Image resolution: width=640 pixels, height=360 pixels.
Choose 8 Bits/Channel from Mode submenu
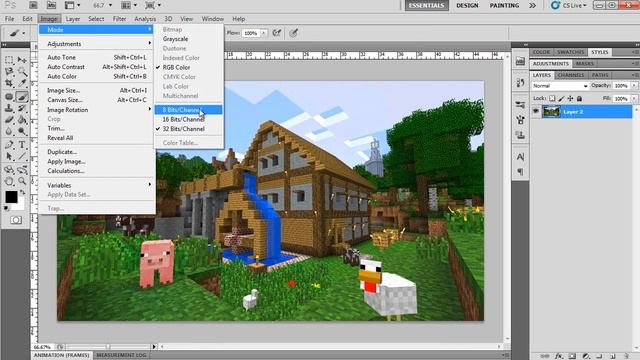pos(189,110)
